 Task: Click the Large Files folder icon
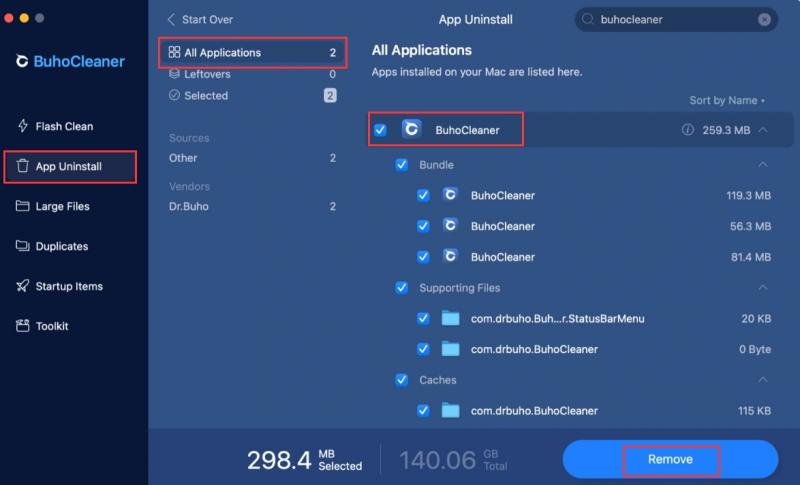click(22, 206)
